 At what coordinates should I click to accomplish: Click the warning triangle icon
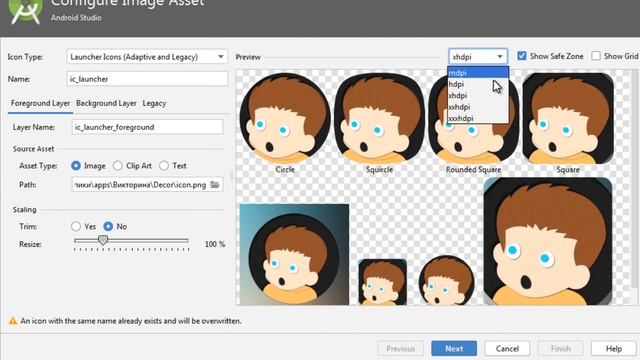pos(13,321)
